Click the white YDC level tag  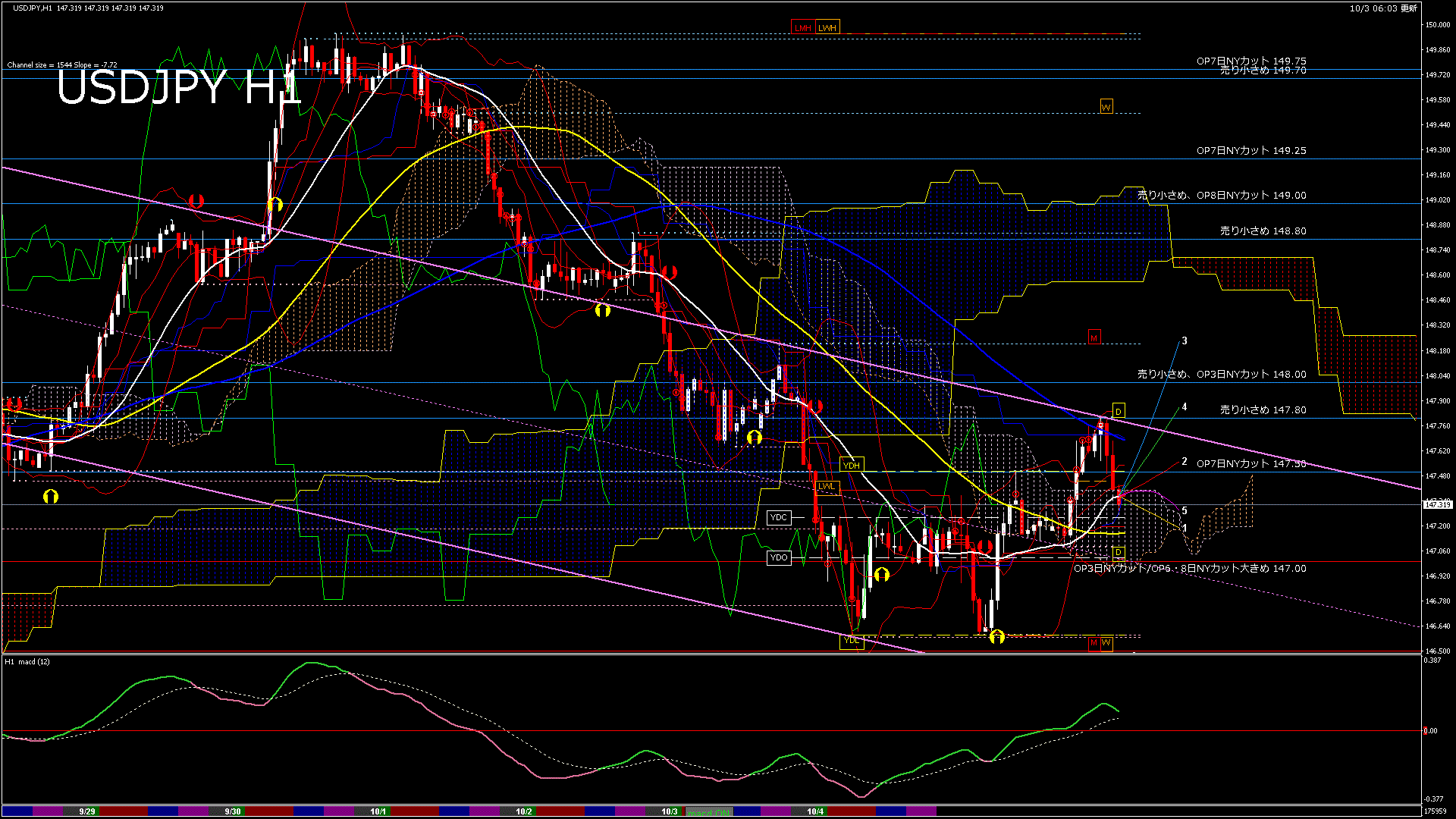[x=779, y=517]
